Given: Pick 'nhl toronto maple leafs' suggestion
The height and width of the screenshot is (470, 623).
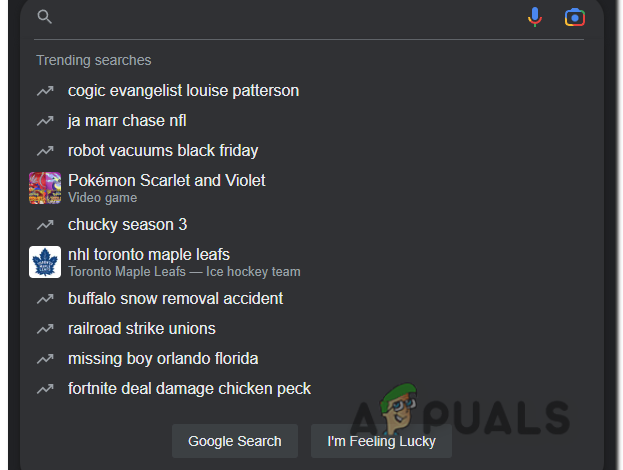Looking at the screenshot, I should tap(149, 255).
